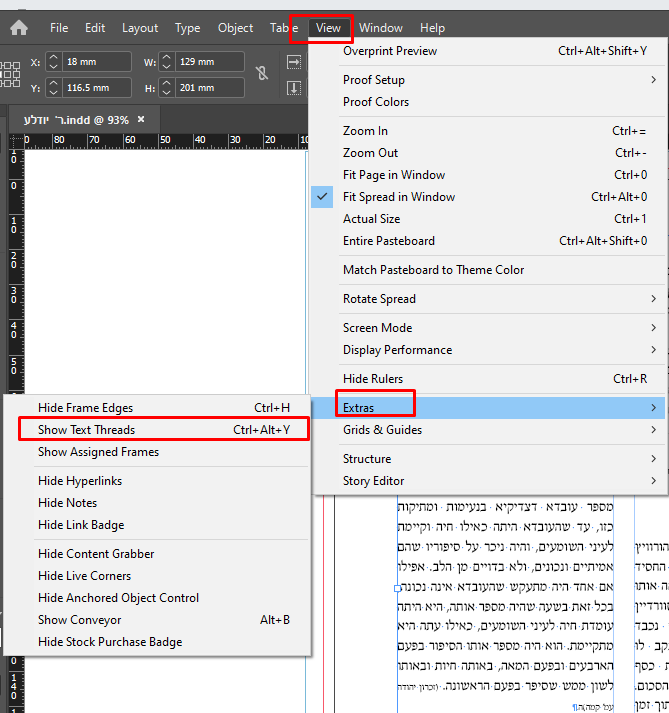Click the height H stepper arrows
The height and width of the screenshot is (713, 669).
tap(166, 89)
